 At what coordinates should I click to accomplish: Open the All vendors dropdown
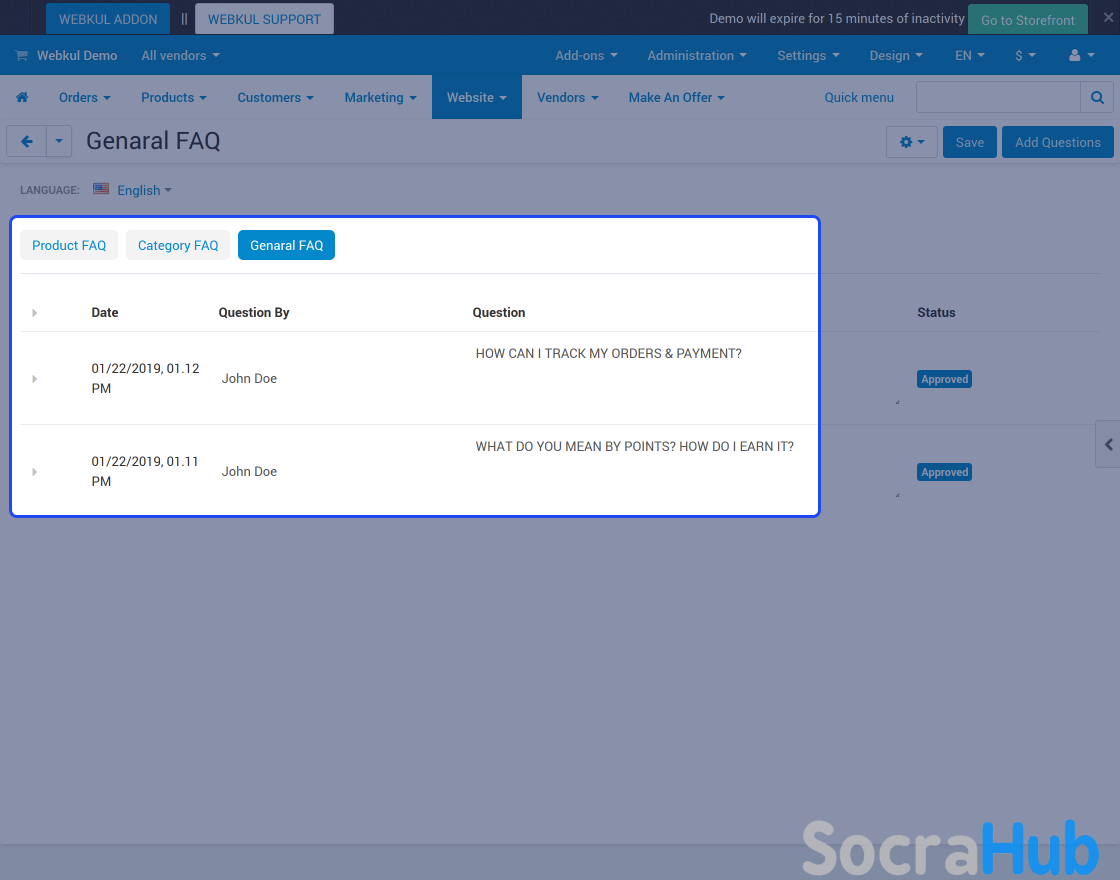point(180,56)
